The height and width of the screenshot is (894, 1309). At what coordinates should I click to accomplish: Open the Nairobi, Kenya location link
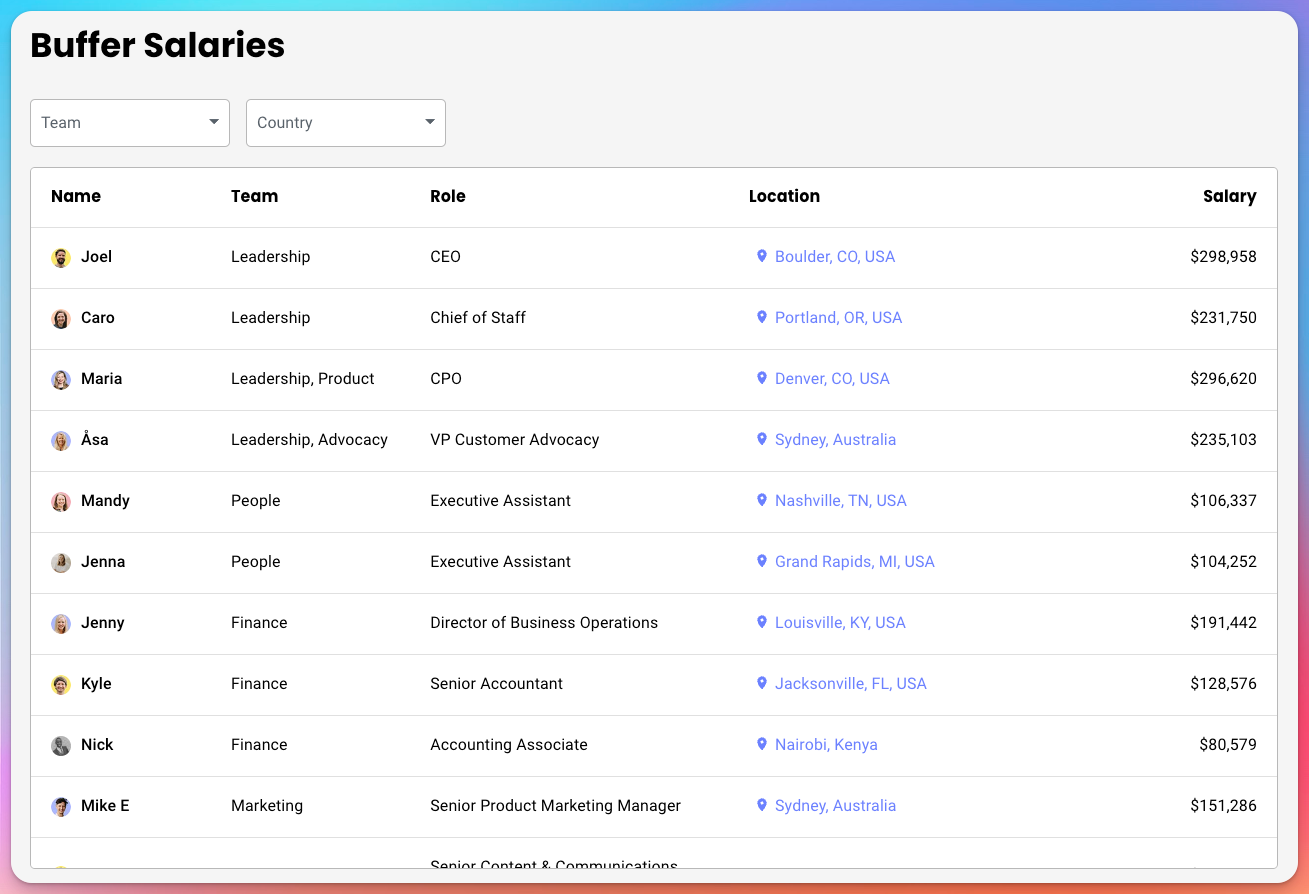tap(826, 745)
